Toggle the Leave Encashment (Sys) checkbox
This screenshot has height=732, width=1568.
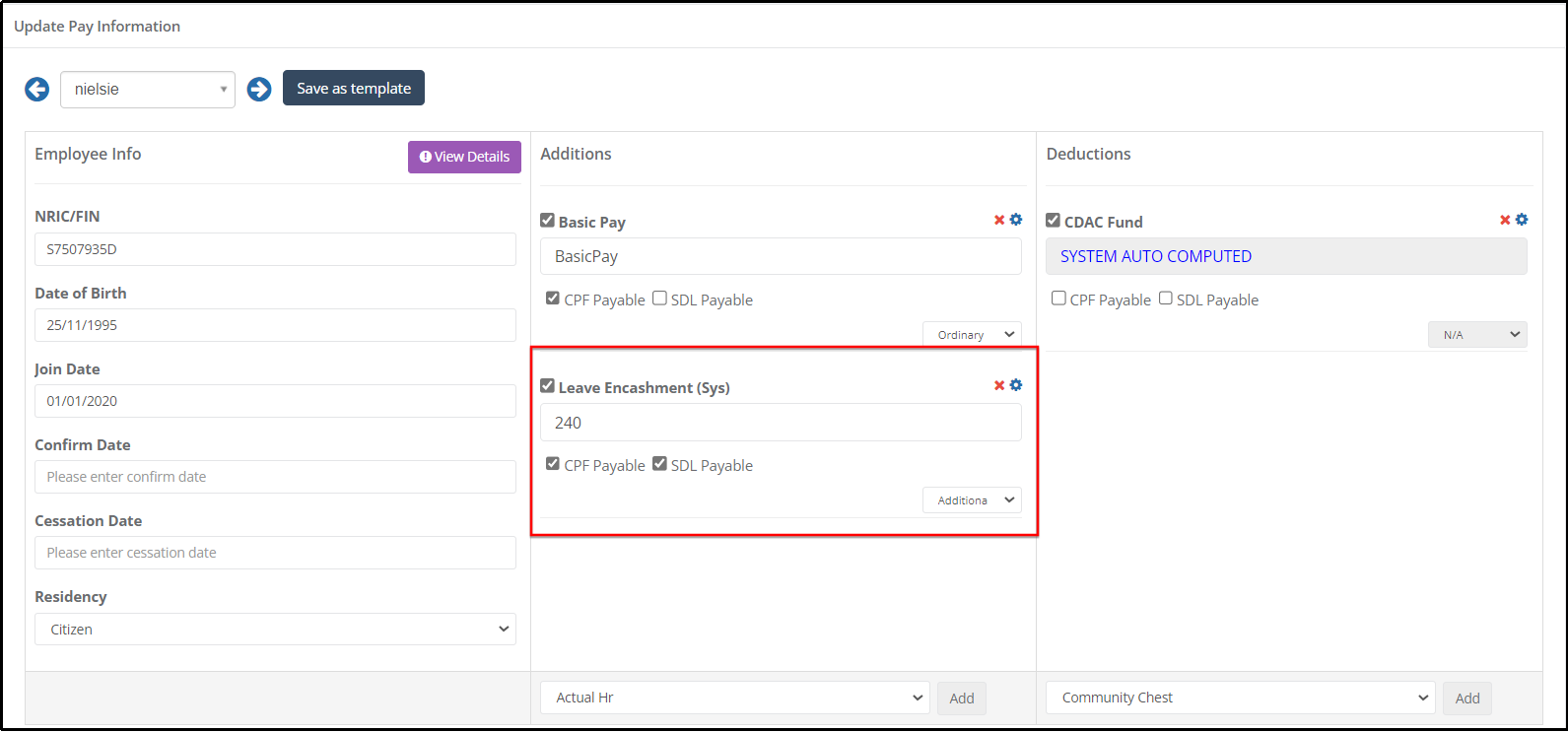point(547,386)
